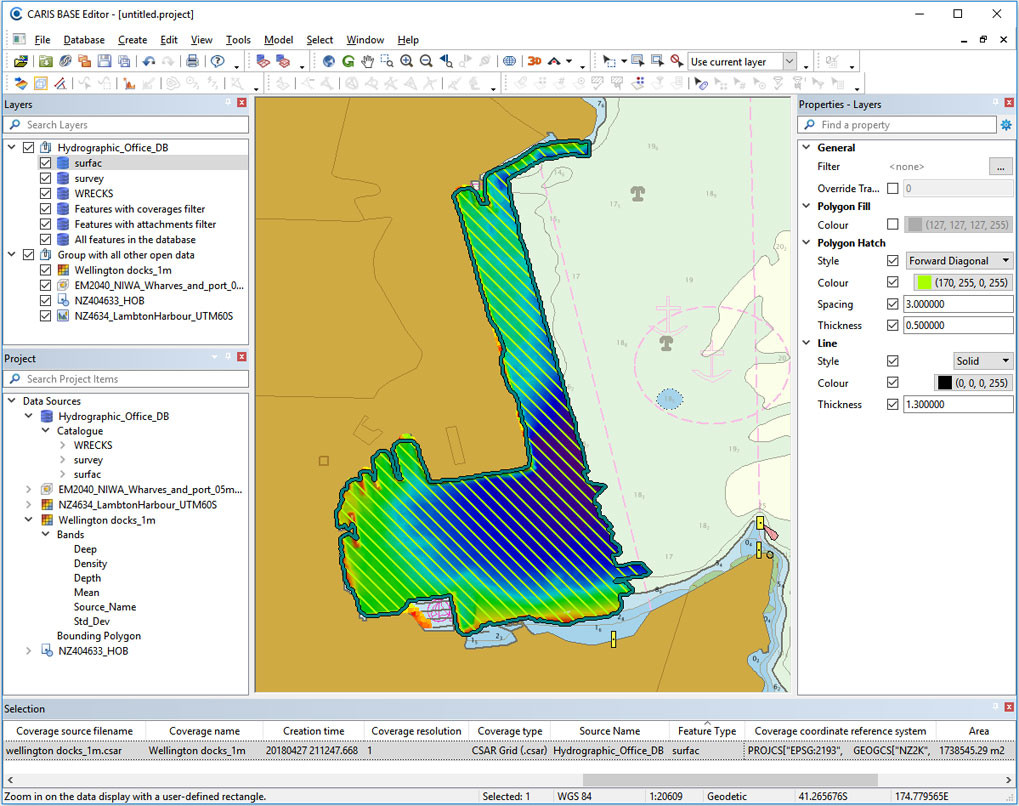Expand the WRECKS catalogue node
Screen dimensions: 1019x806
[x=62, y=445]
